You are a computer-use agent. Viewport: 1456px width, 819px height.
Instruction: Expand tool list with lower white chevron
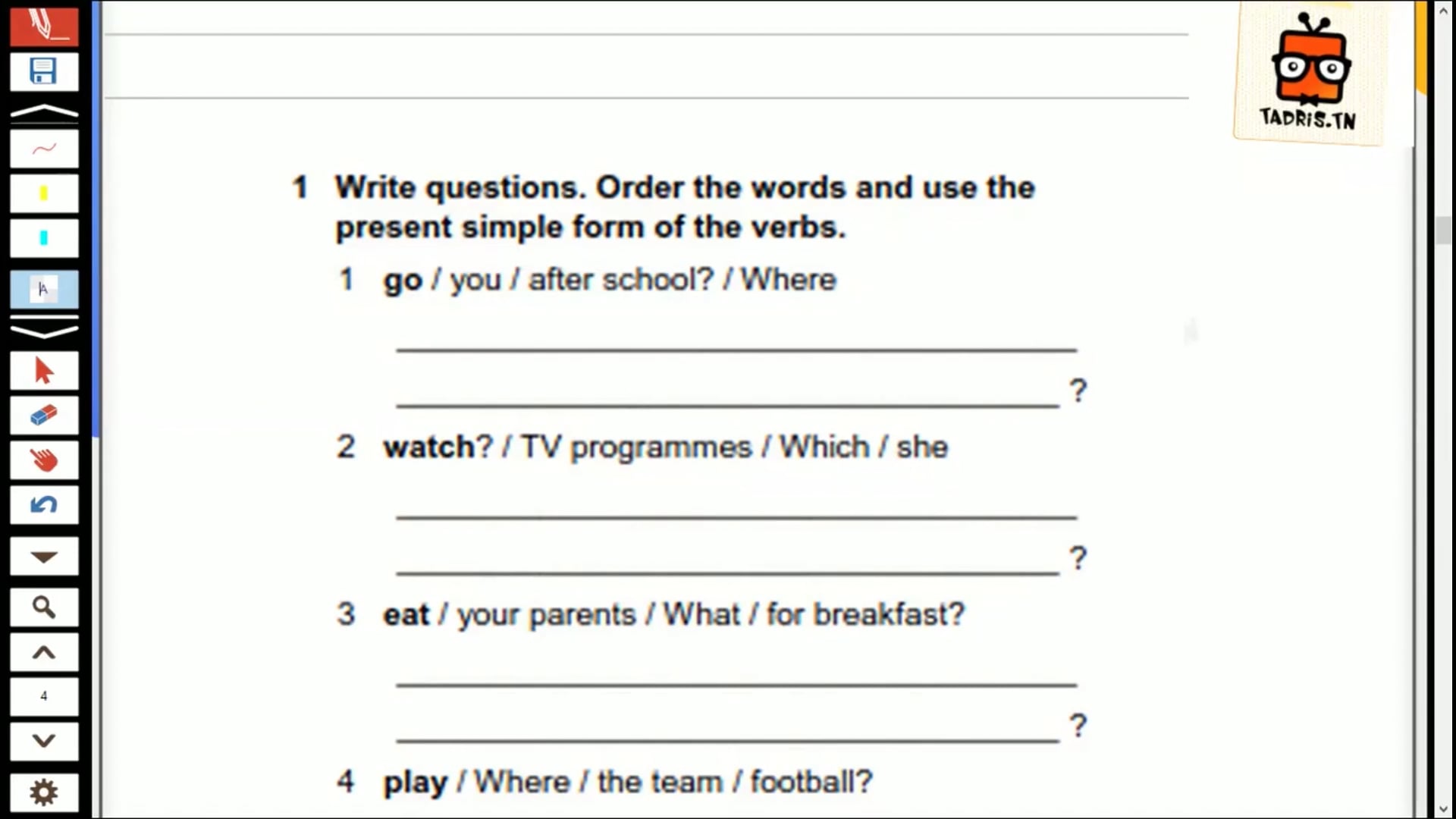[44, 331]
